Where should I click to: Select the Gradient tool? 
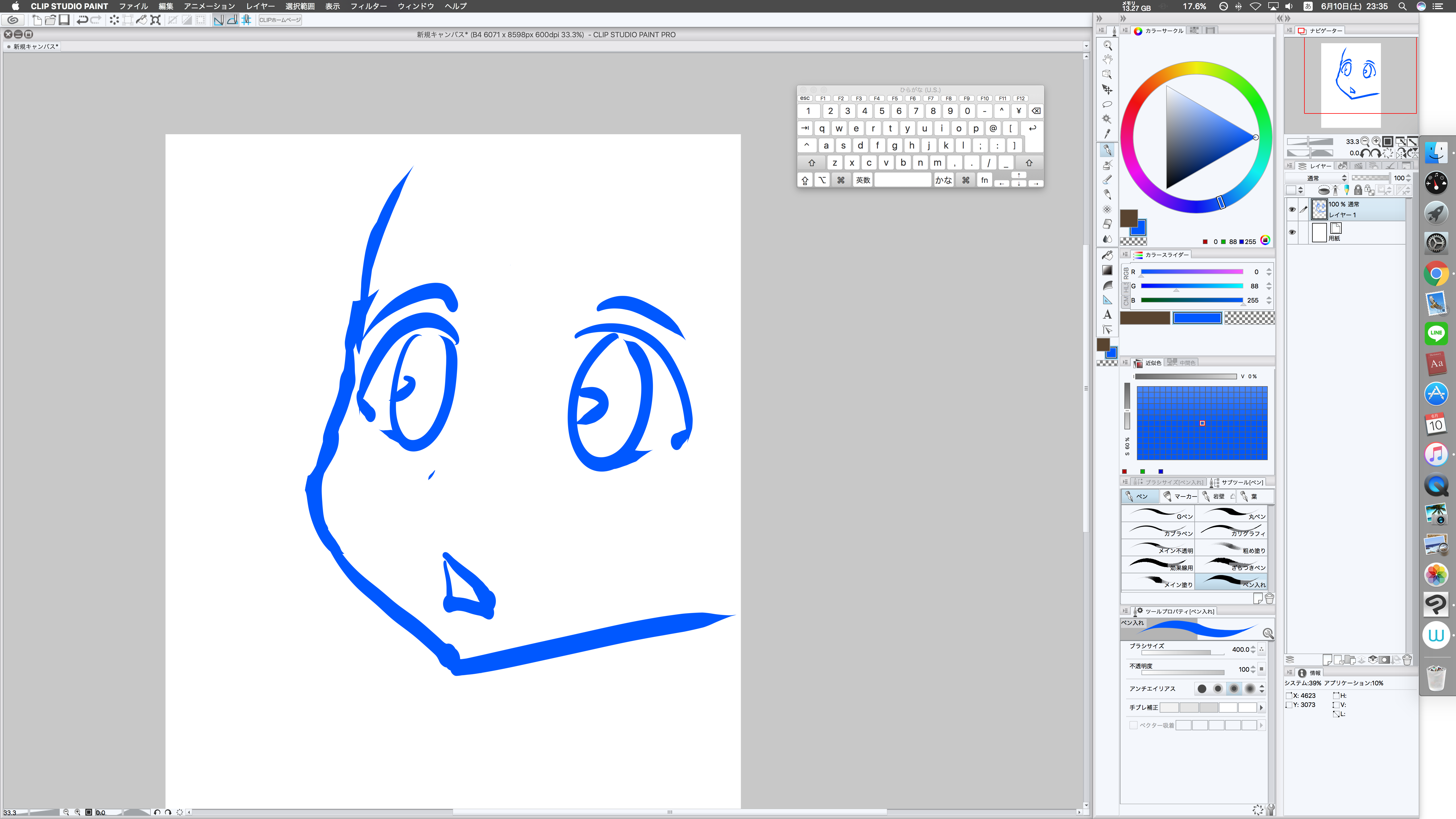point(1107,270)
